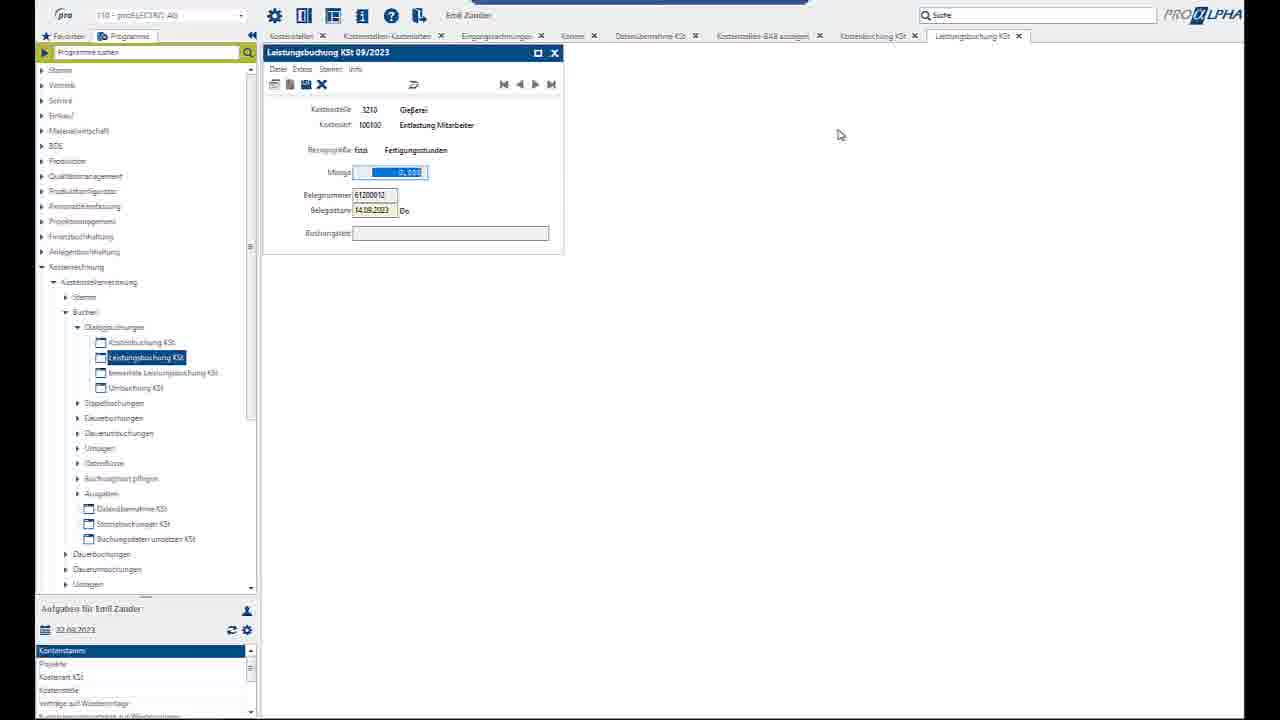
Task: Click the clipboard paste icon in booking window
Action: click(290, 85)
